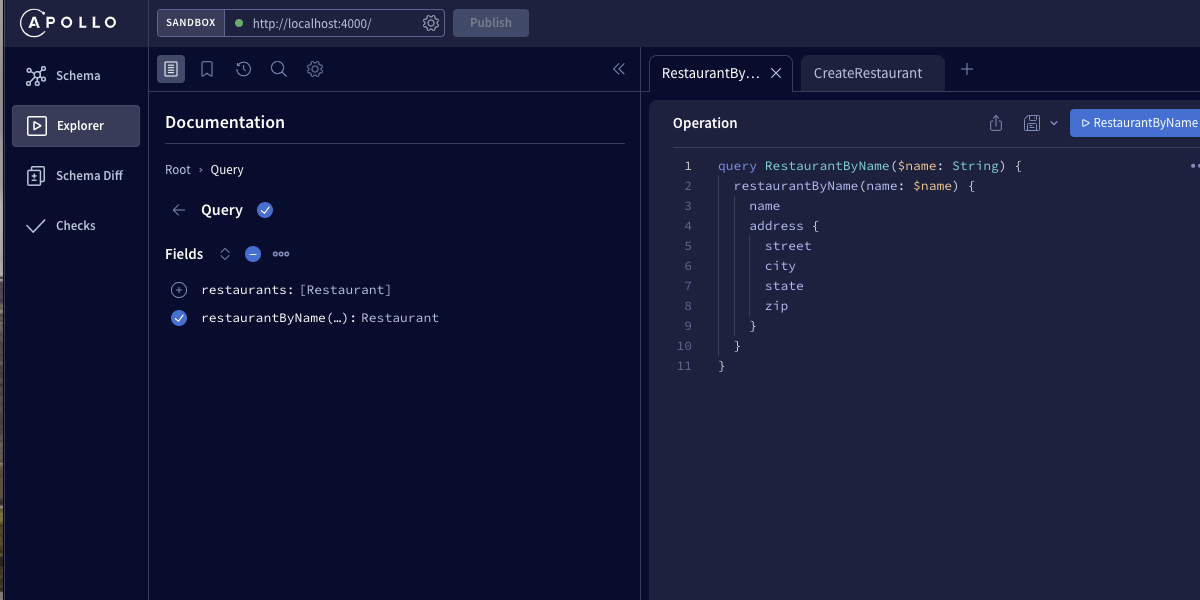This screenshot has height=600, width=1200.
Task: Share the current operation
Action: [995, 122]
